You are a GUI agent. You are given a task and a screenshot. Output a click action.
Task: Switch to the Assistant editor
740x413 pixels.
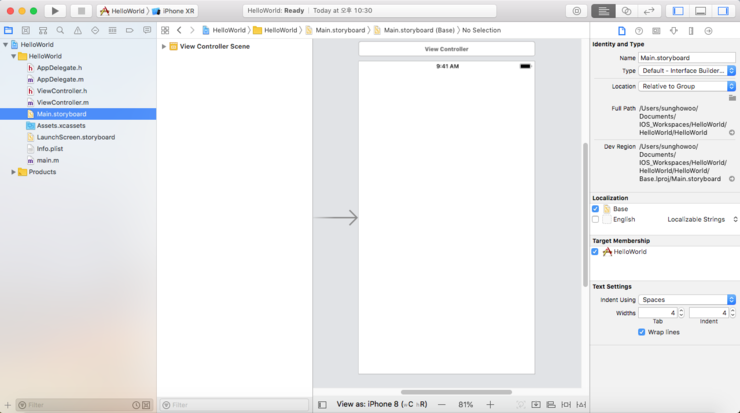pyautogui.click(x=627, y=11)
